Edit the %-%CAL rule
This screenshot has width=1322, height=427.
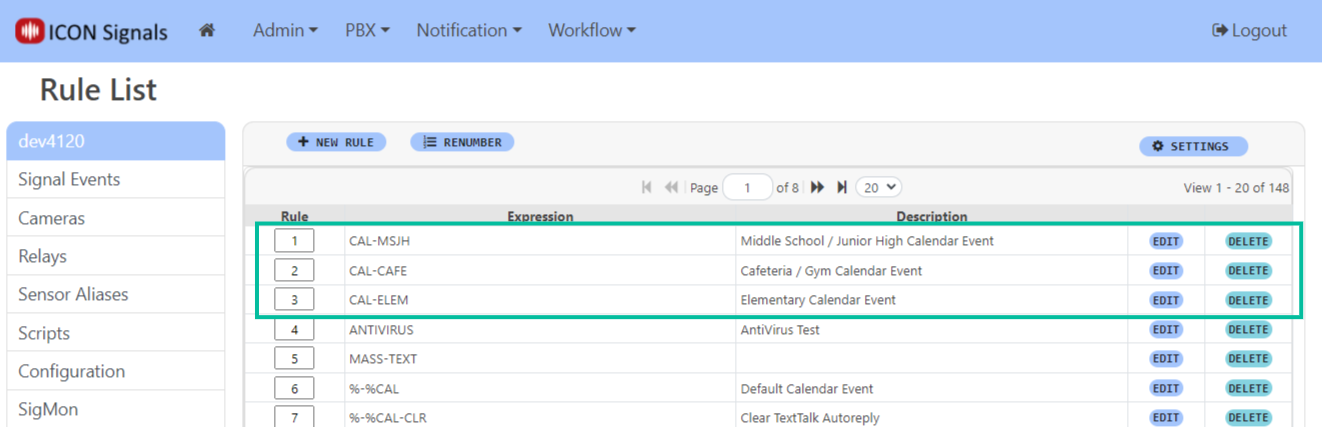pos(1166,388)
